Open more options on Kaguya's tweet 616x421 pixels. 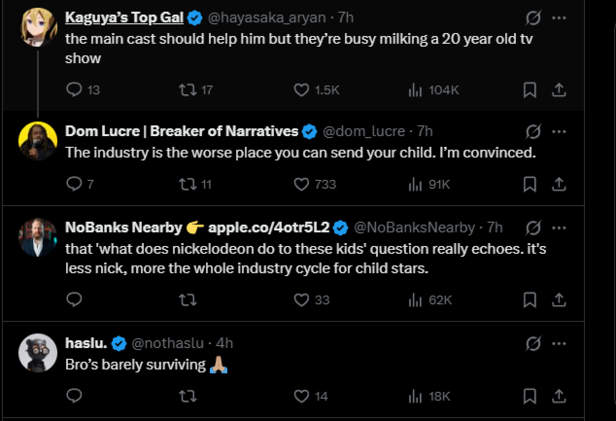point(559,18)
